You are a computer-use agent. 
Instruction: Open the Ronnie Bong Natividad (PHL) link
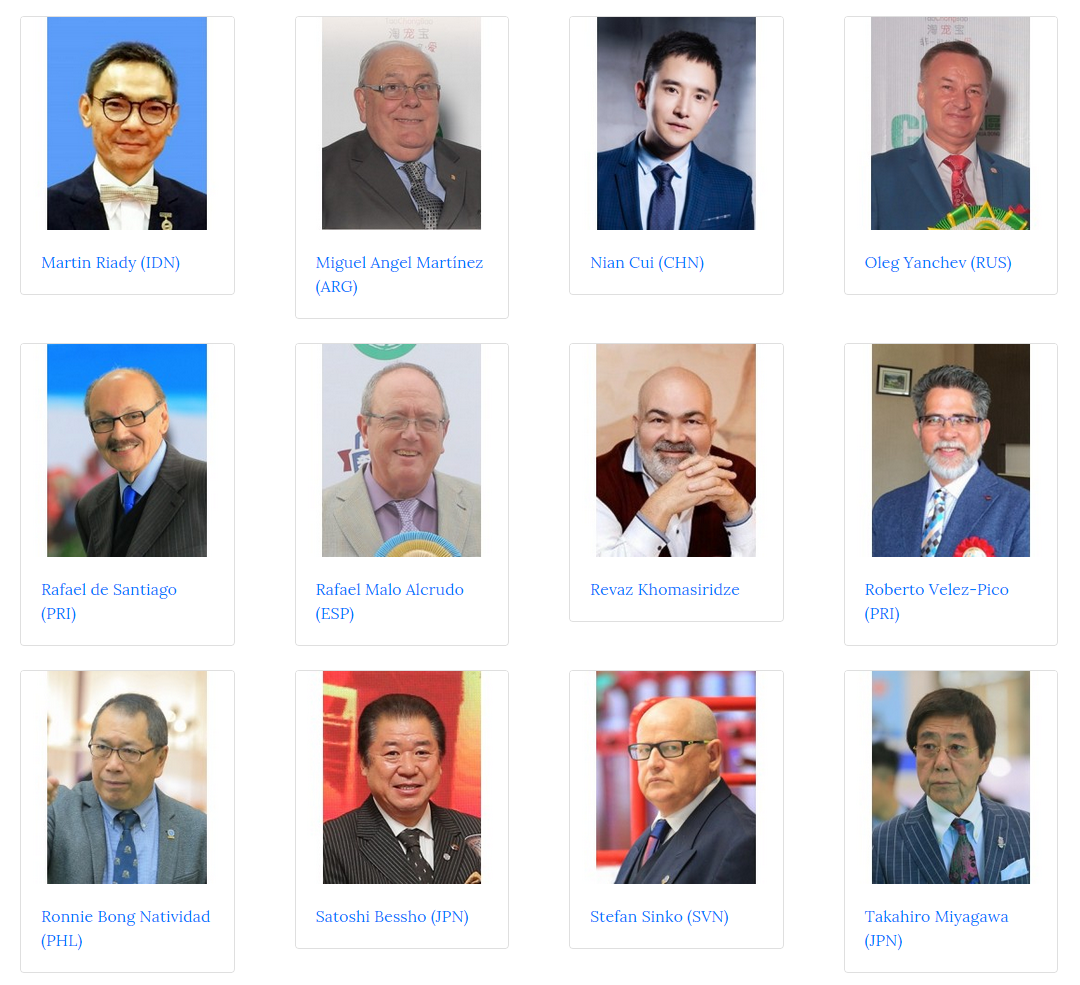point(125,929)
